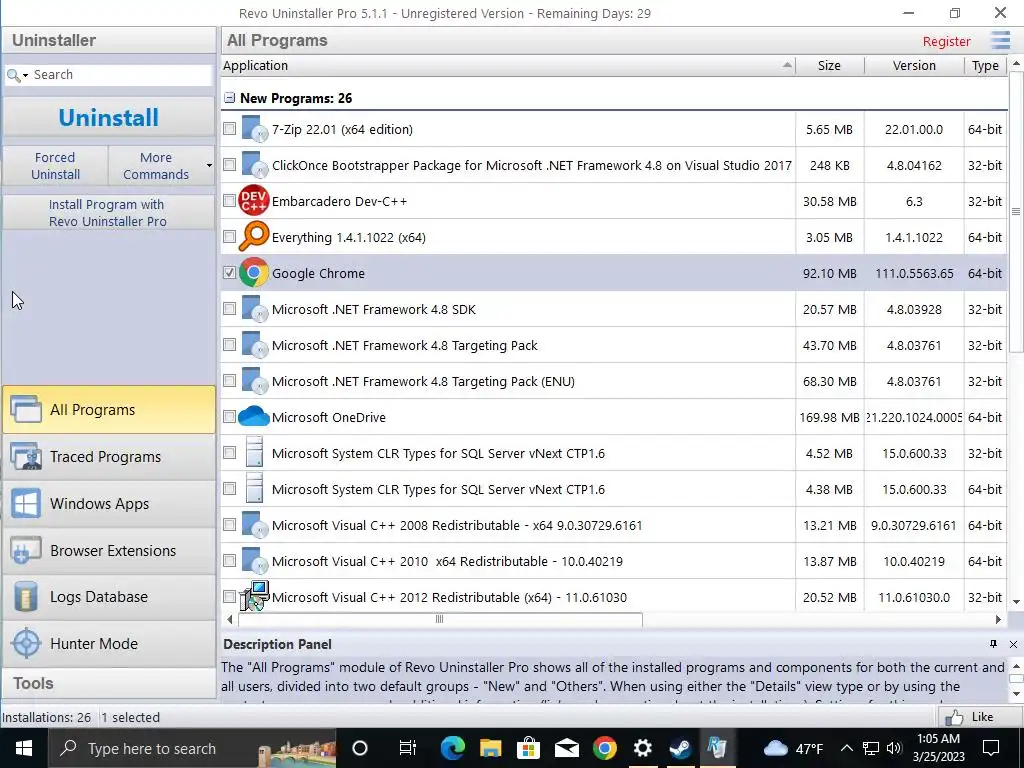Click the Google Chrome icon in the program list
The width and height of the screenshot is (1024, 768).
click(x=254, y=273)
